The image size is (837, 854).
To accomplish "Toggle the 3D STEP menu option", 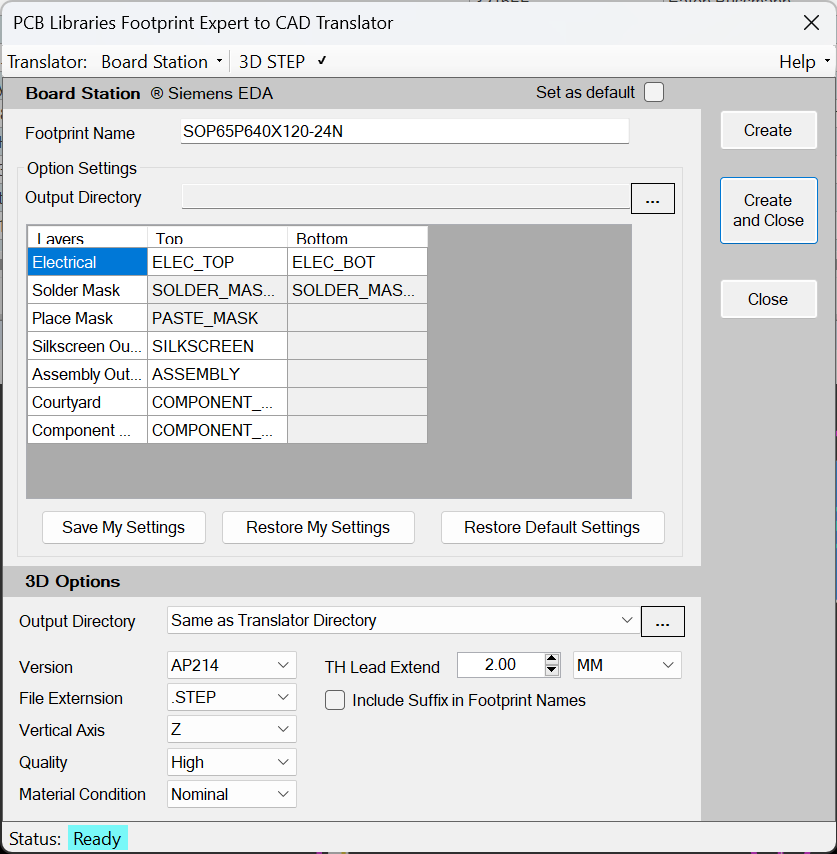I will click(x=282, y=62).
